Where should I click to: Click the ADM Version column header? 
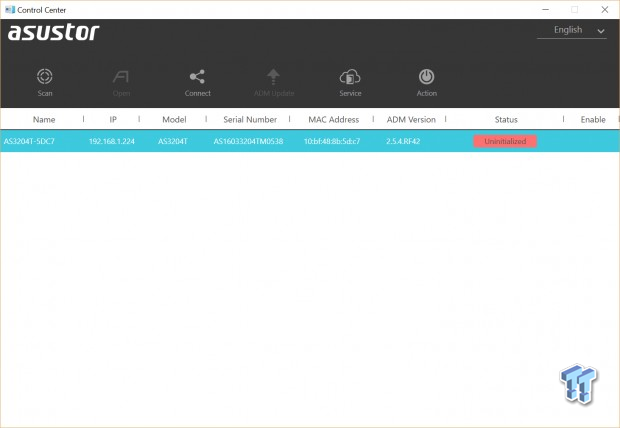411,119
